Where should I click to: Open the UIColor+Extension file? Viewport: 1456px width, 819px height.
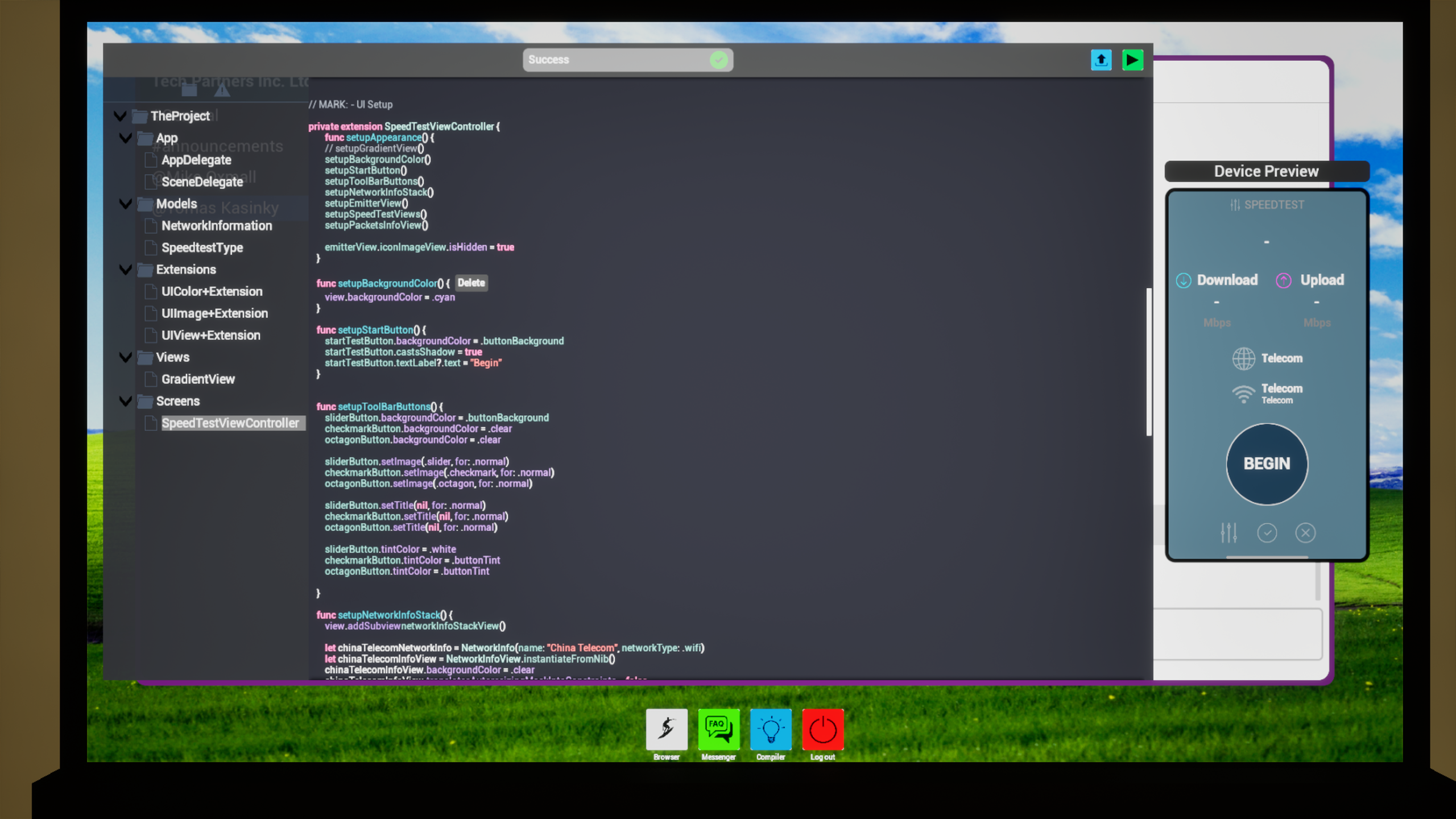point(212,292)
